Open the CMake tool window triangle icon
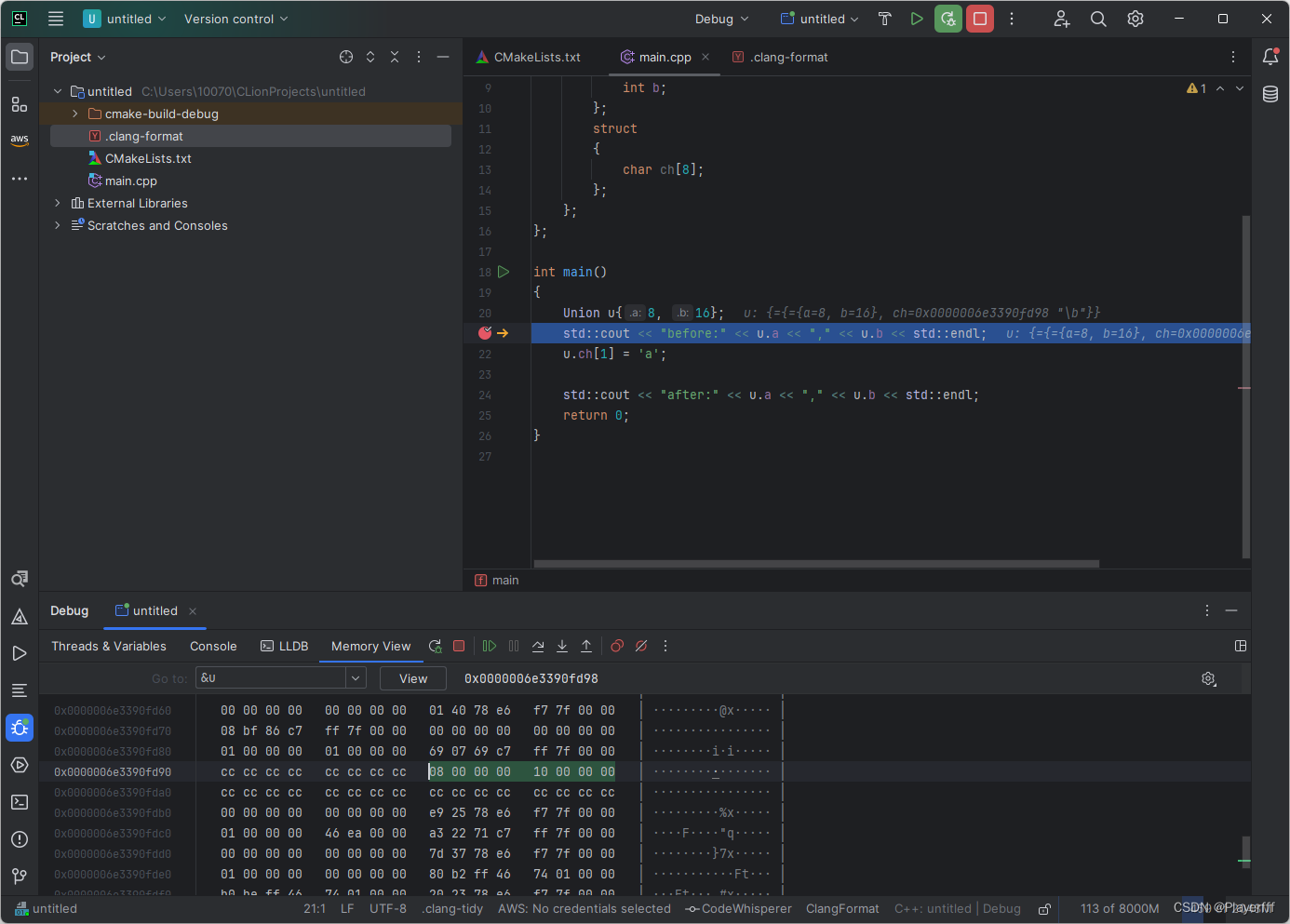 [x=20, y=616]
